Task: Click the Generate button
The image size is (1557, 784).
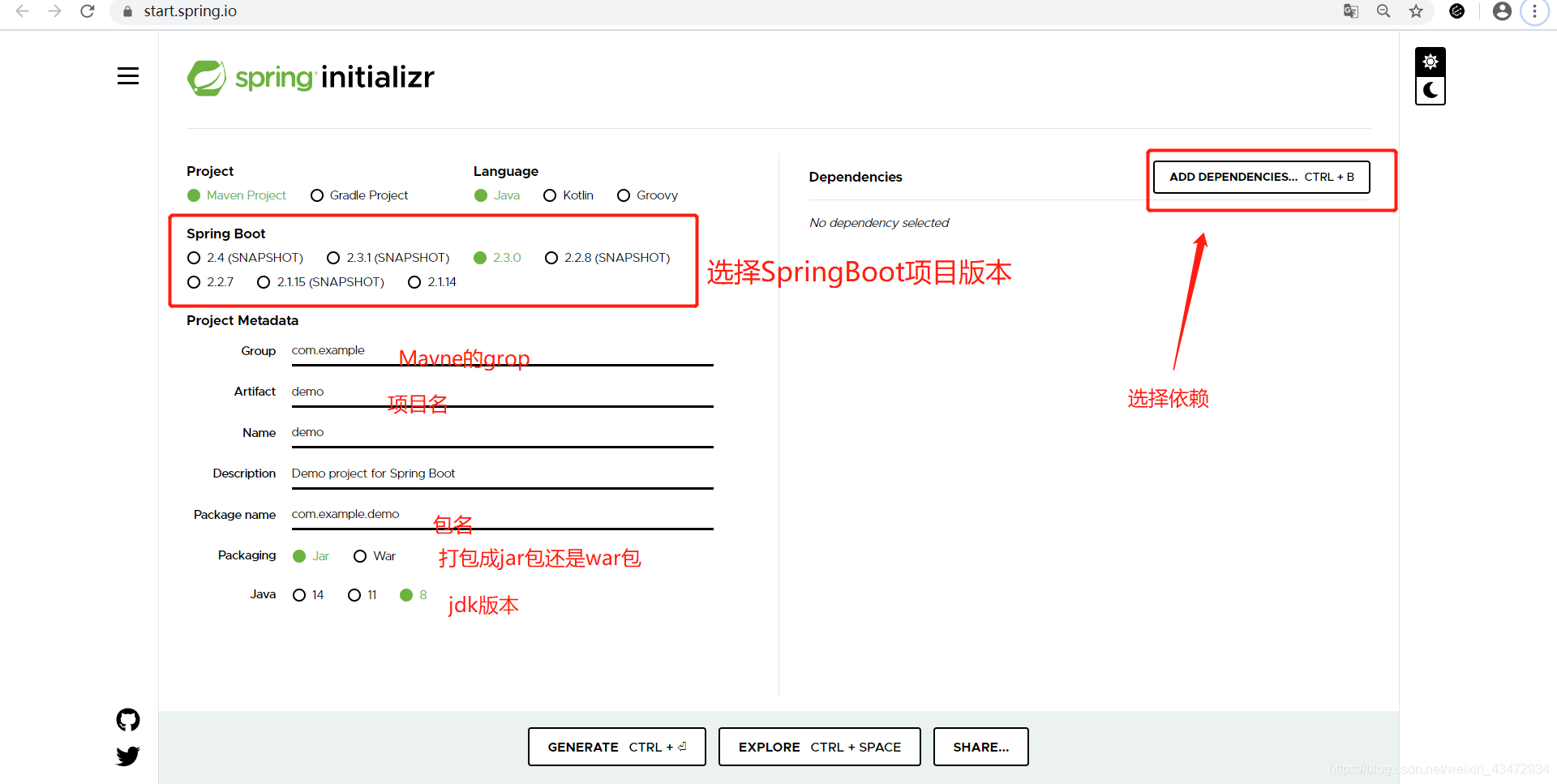Action: tap(617, 747)
